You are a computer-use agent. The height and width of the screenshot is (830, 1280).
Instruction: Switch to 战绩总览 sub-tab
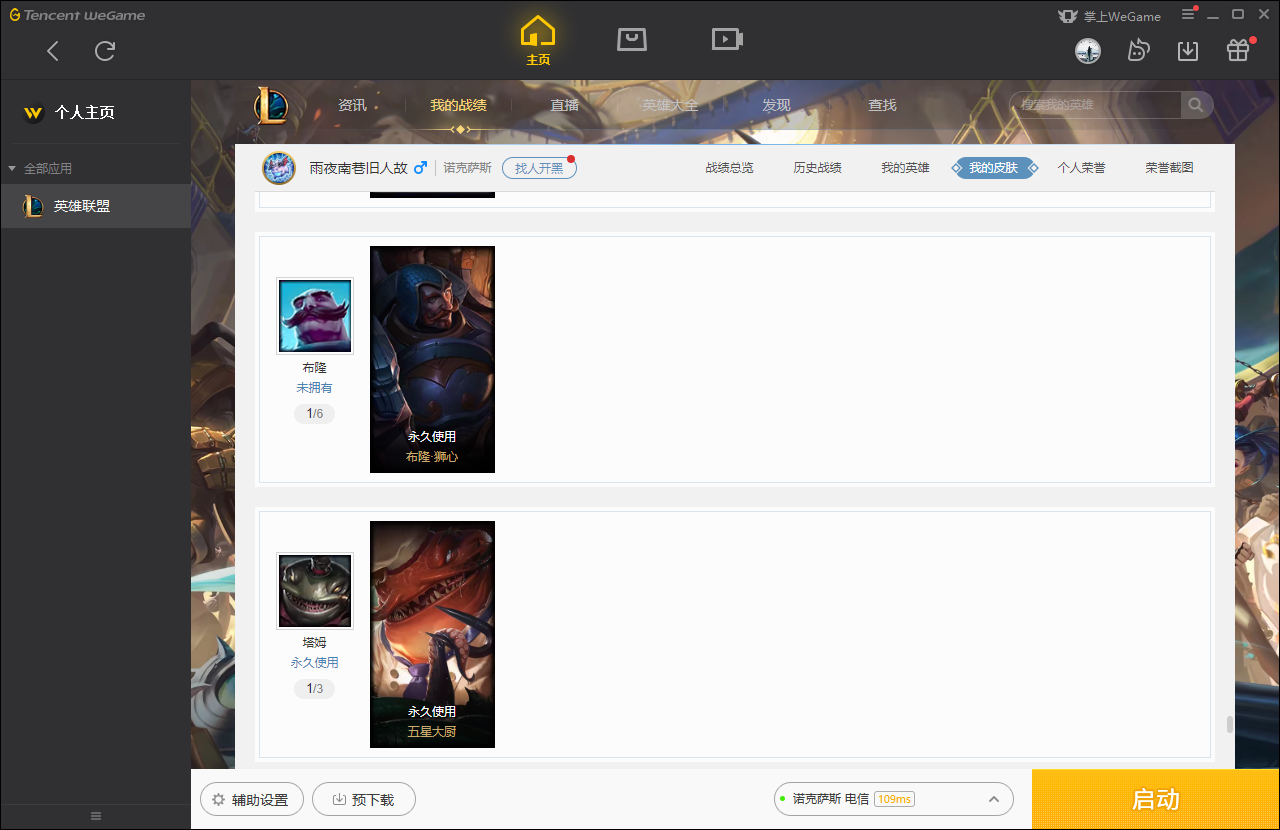point(729,168)
